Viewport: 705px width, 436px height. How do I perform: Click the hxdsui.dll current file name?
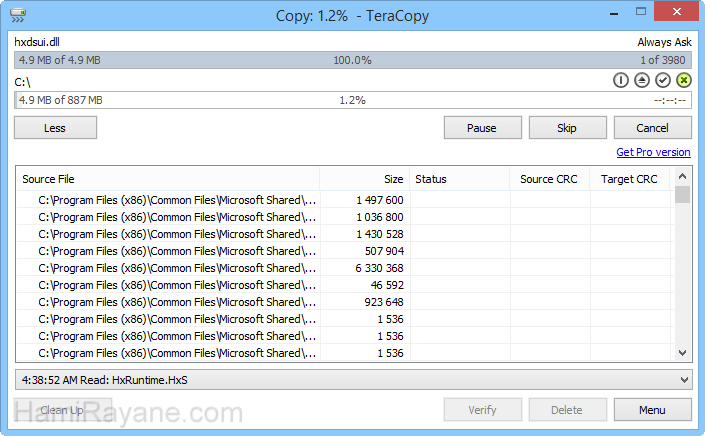pyautogui.click(x=37, y=42)
